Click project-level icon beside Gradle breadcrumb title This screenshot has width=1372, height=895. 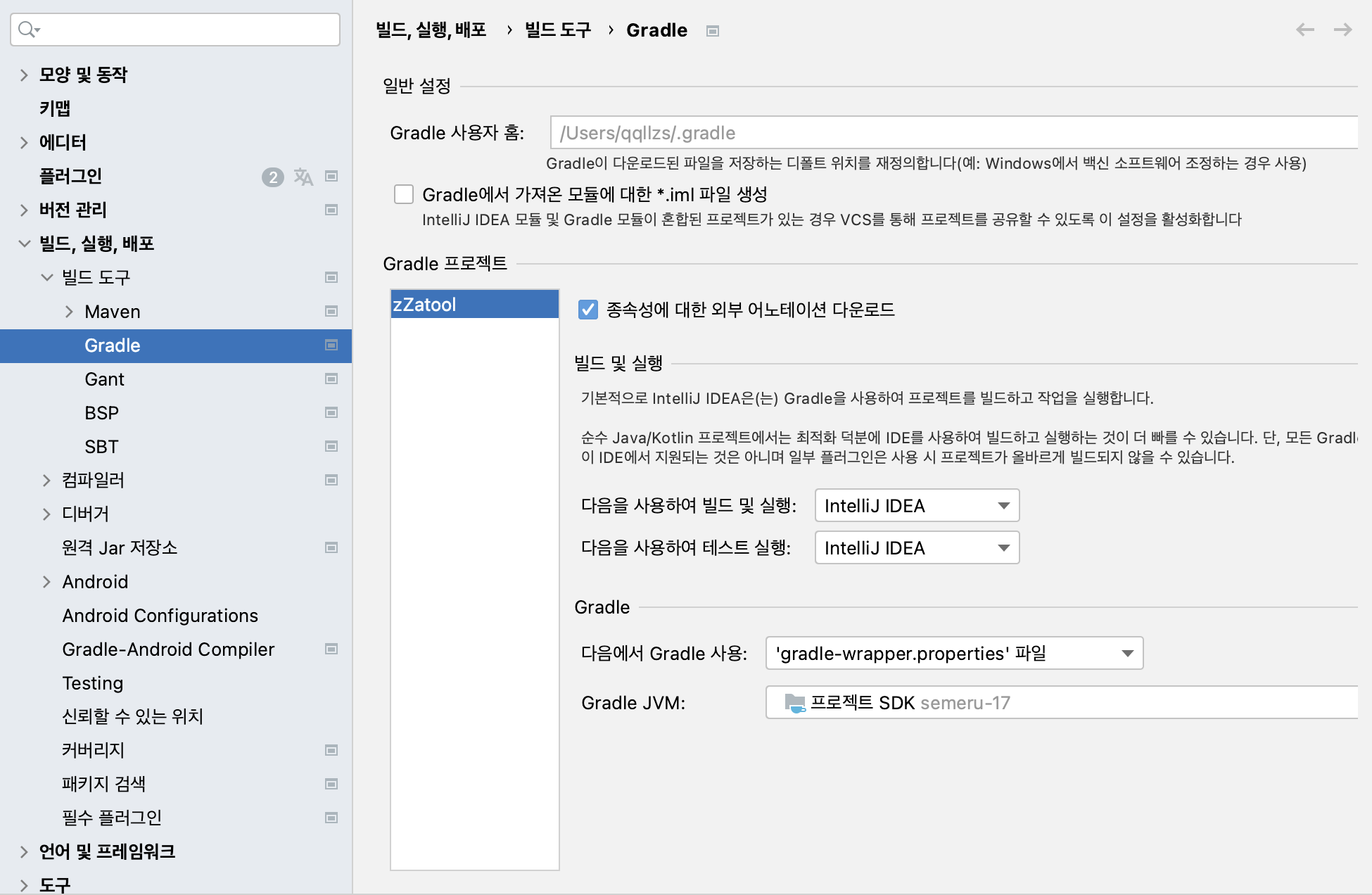click(712, 31)
